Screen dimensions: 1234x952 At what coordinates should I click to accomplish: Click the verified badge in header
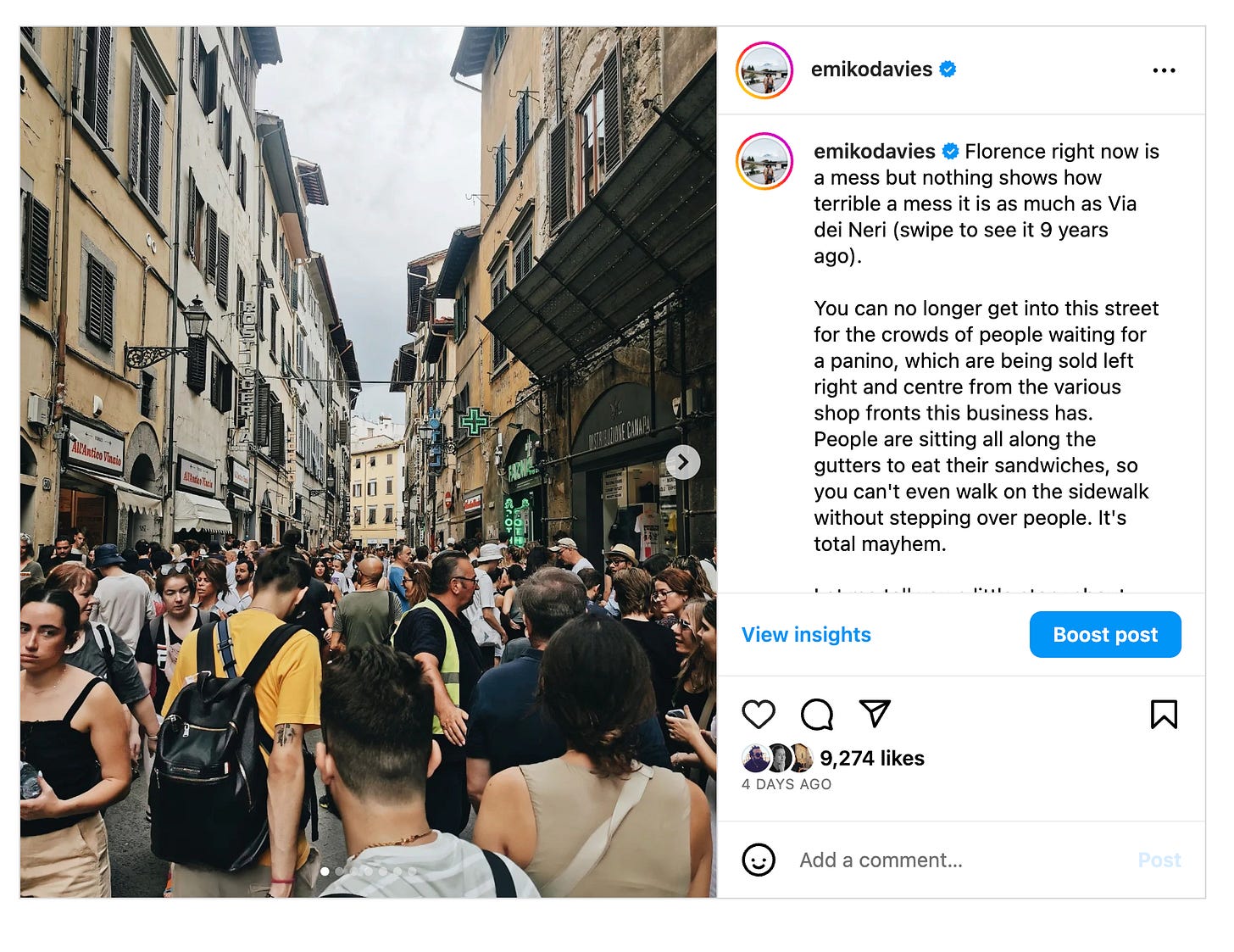948,70
